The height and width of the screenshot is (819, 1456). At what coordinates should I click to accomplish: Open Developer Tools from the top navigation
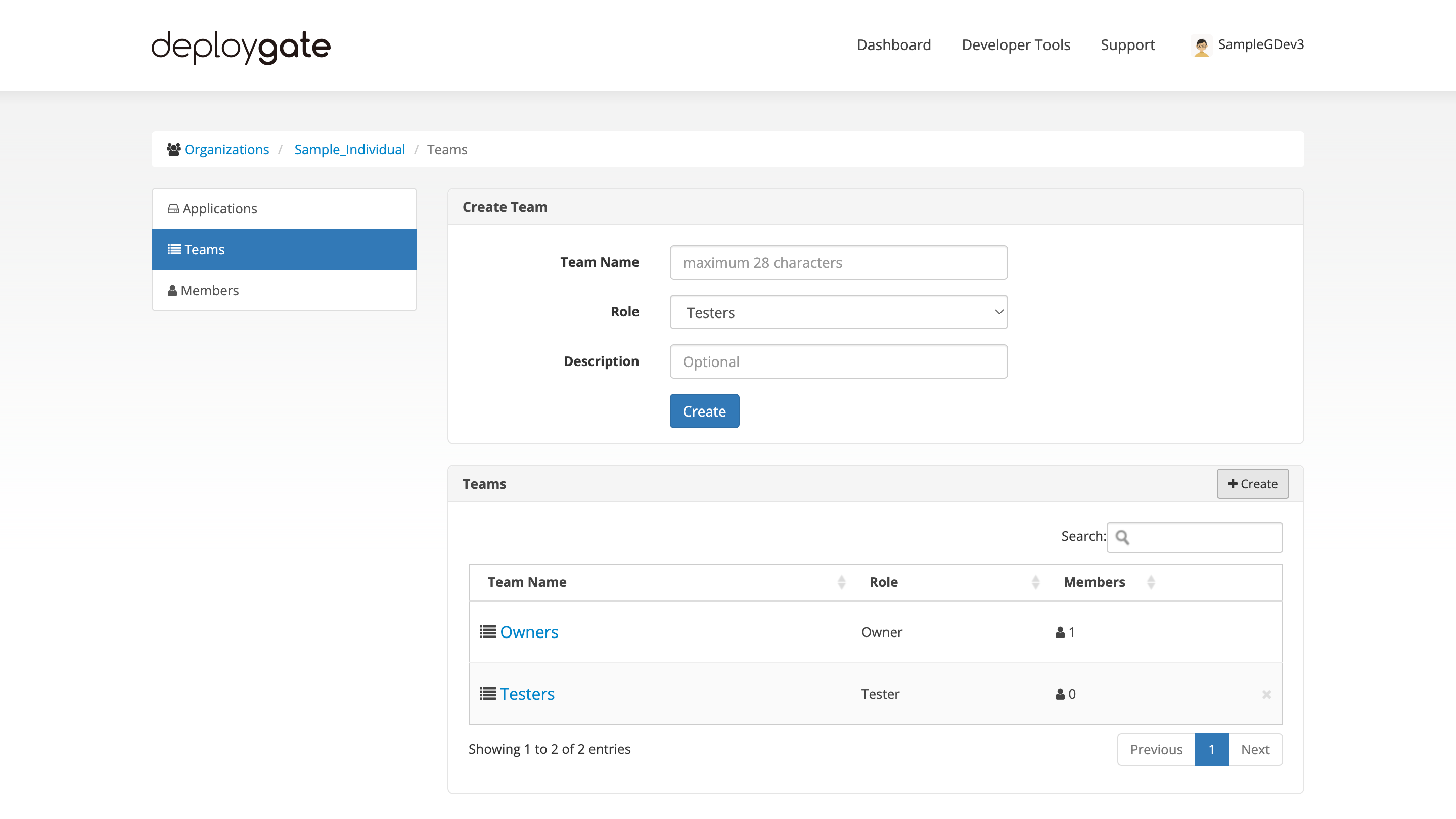click(x=1016, y=44)
